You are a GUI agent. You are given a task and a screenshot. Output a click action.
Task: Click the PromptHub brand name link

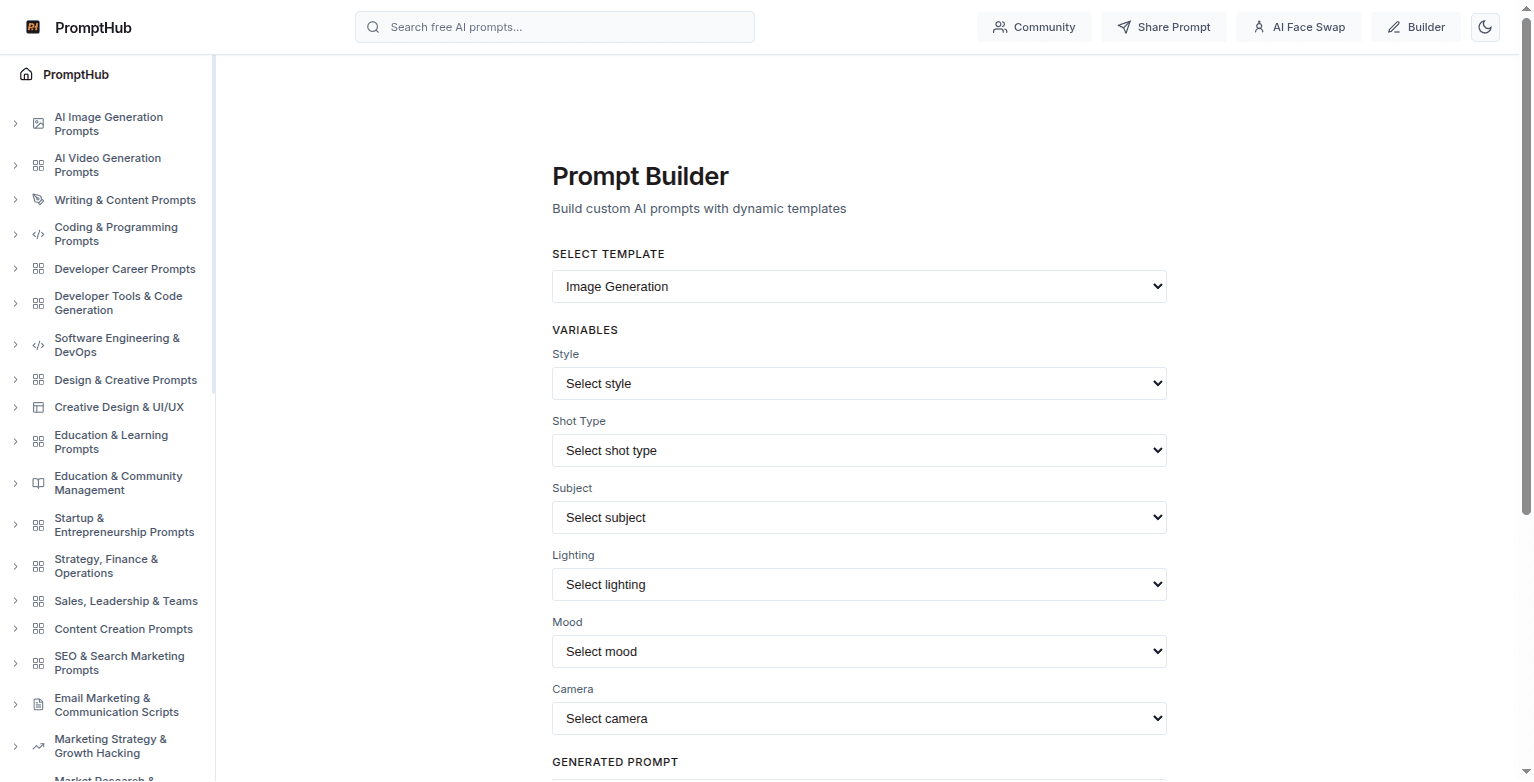tap(93, 28)
